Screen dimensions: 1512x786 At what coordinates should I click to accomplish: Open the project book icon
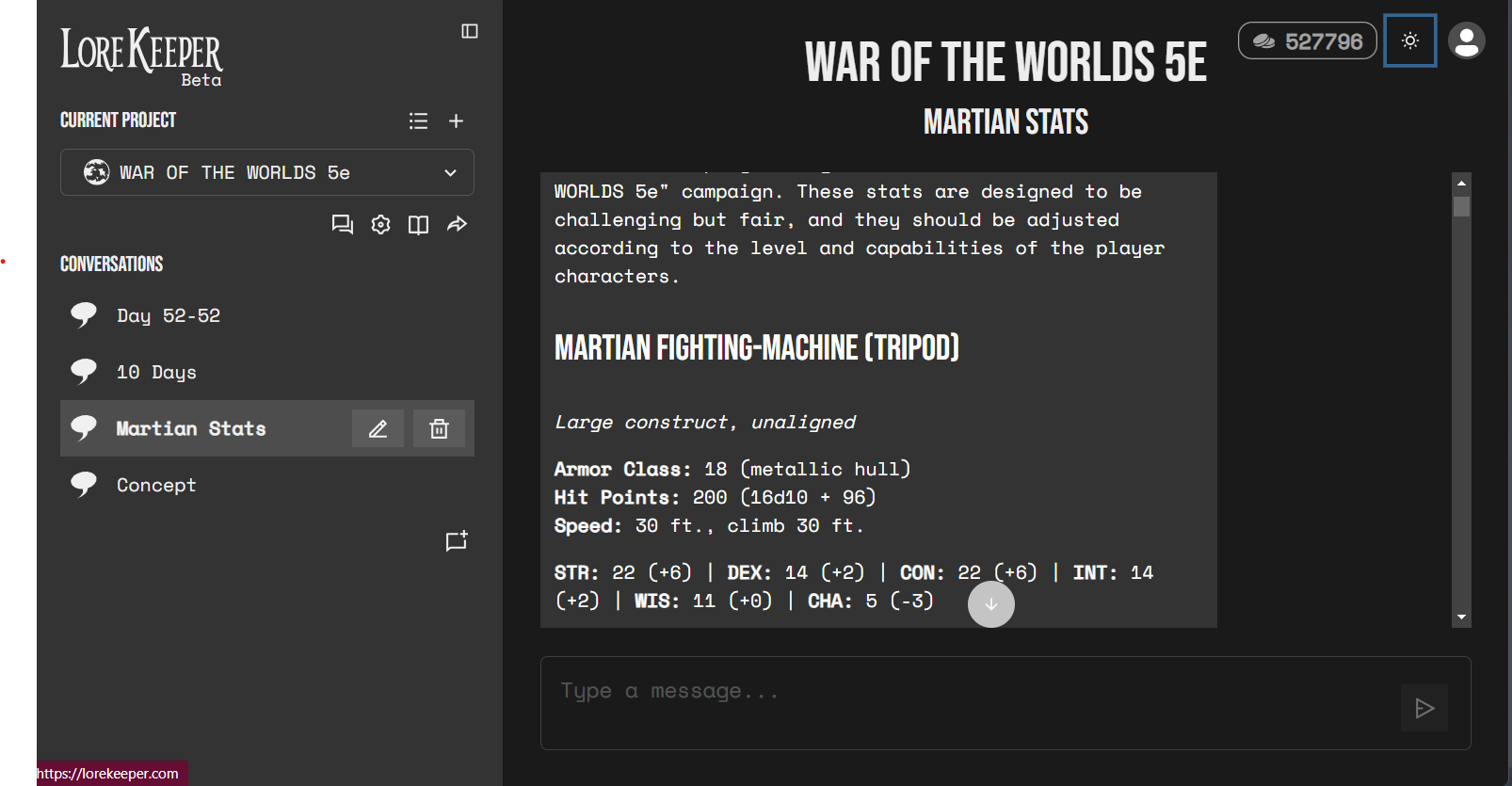[x=418, y=224]
